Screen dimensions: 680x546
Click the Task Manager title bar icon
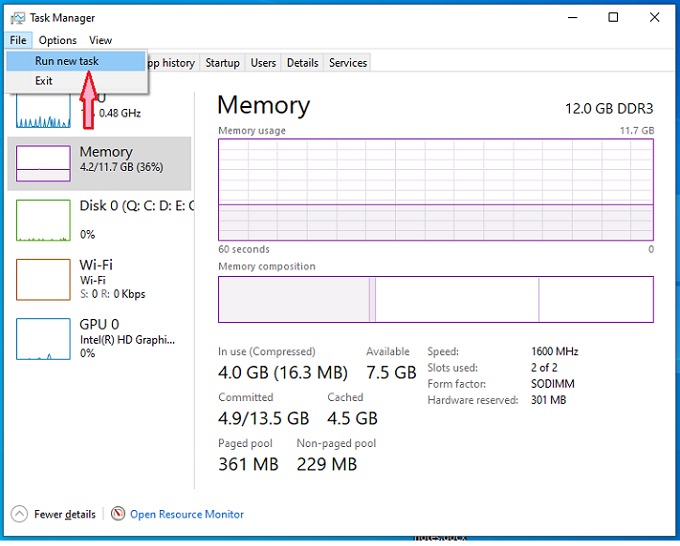click(x=15, y=18)
